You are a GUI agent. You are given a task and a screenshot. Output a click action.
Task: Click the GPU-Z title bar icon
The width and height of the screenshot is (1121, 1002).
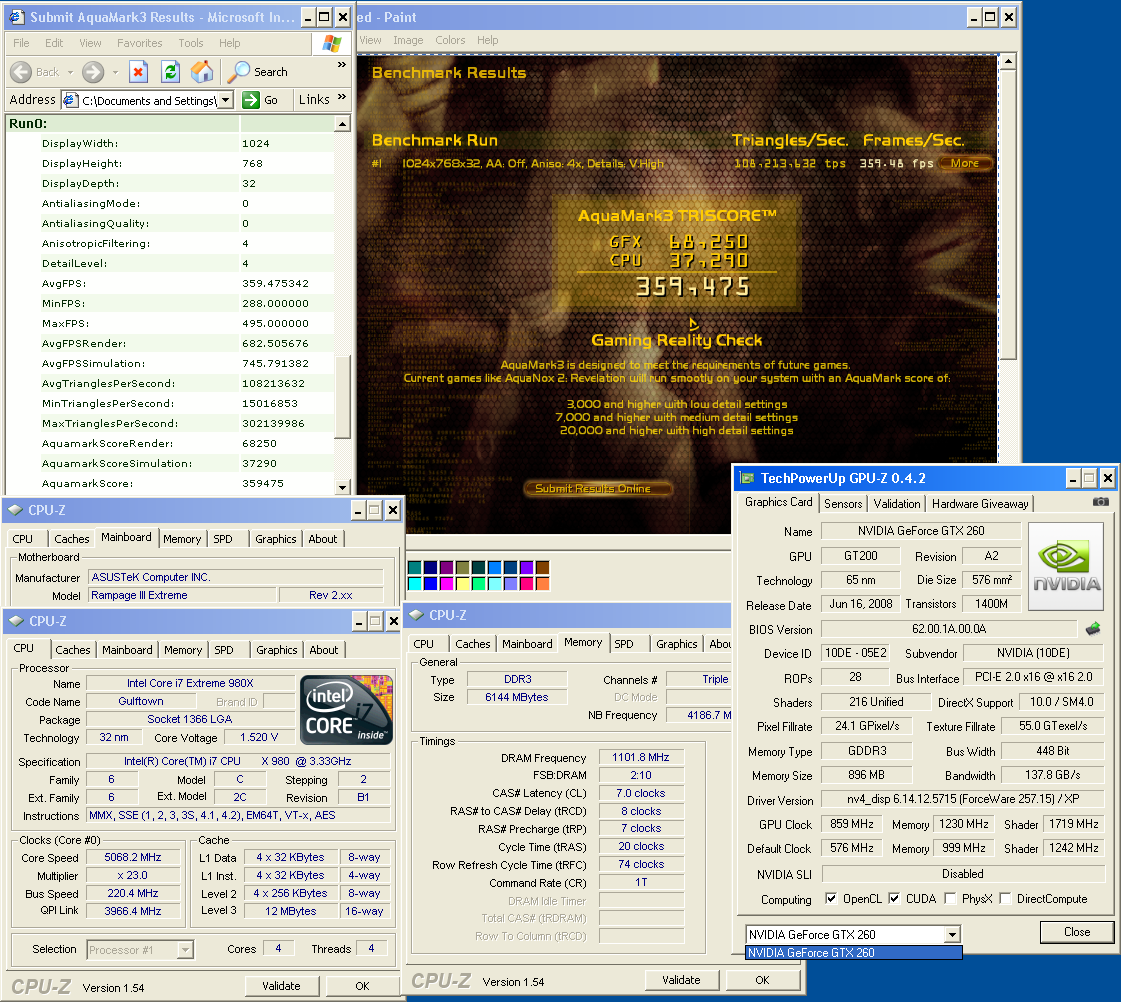[747, 478]
